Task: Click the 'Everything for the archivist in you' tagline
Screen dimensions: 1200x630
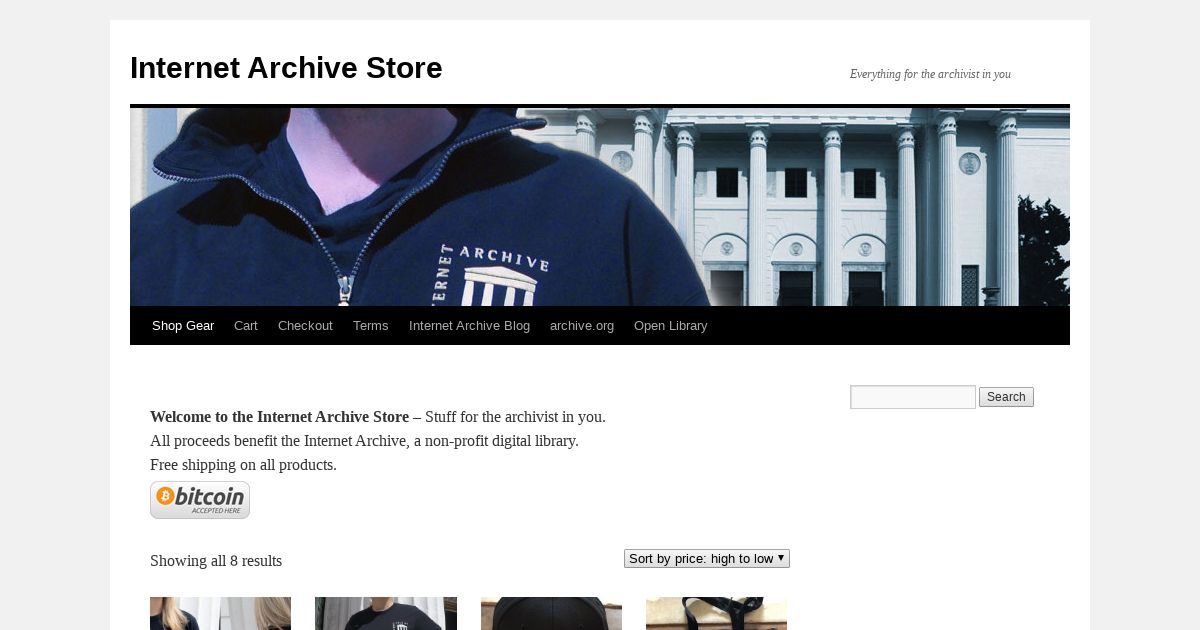Action: click(x=930, y=74)
